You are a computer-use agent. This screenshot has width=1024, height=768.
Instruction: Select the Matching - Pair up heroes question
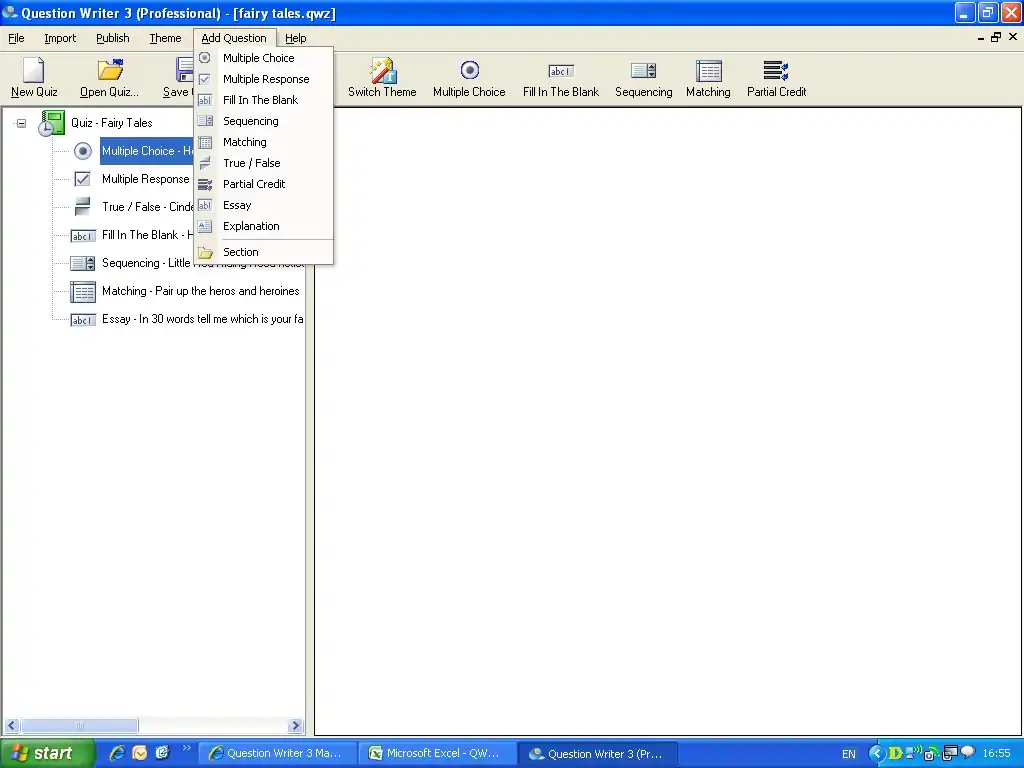(x=200, y=291)
